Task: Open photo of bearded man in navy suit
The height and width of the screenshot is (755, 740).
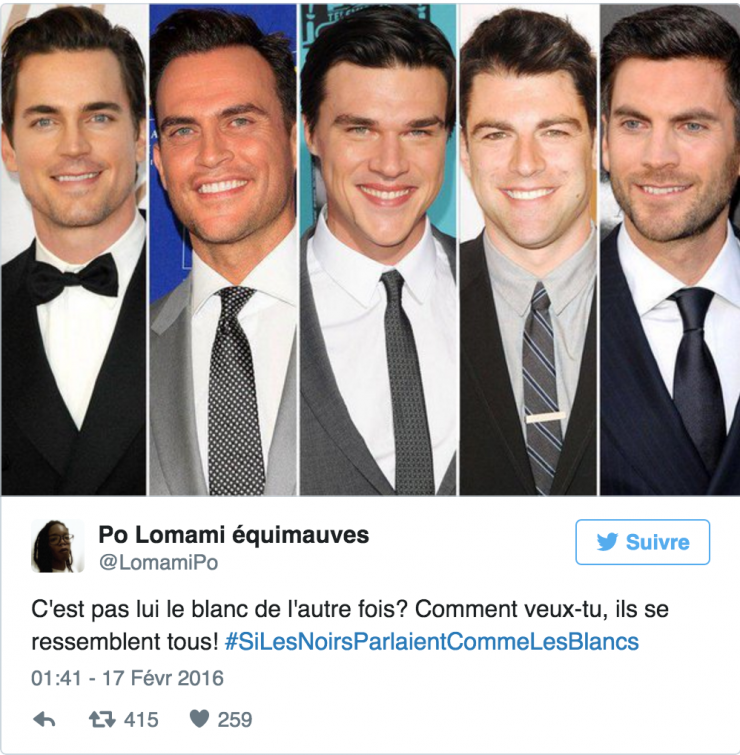Action: point(670,249)
